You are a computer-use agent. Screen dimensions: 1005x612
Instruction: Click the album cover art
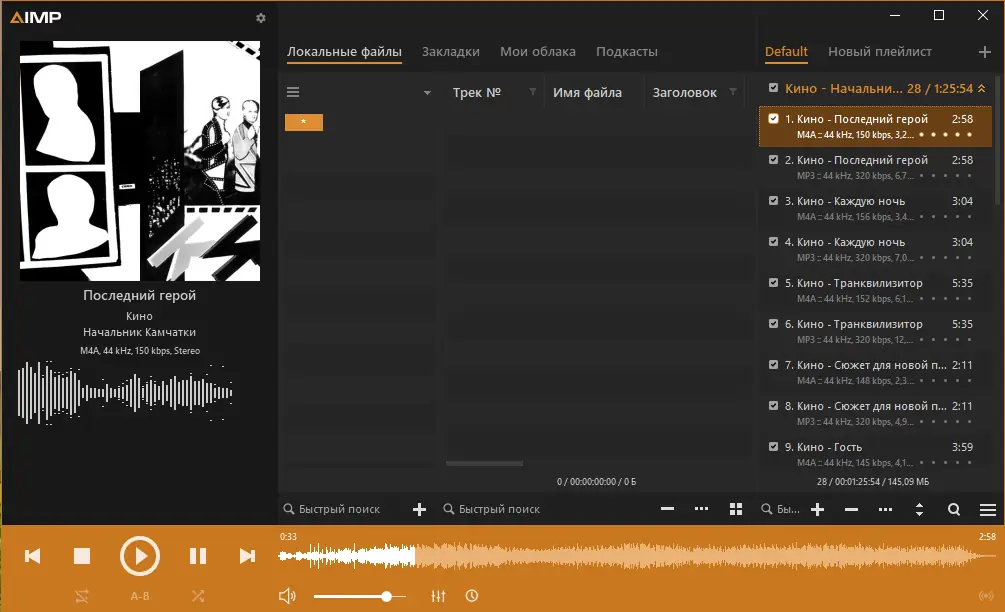coord(140,161)
